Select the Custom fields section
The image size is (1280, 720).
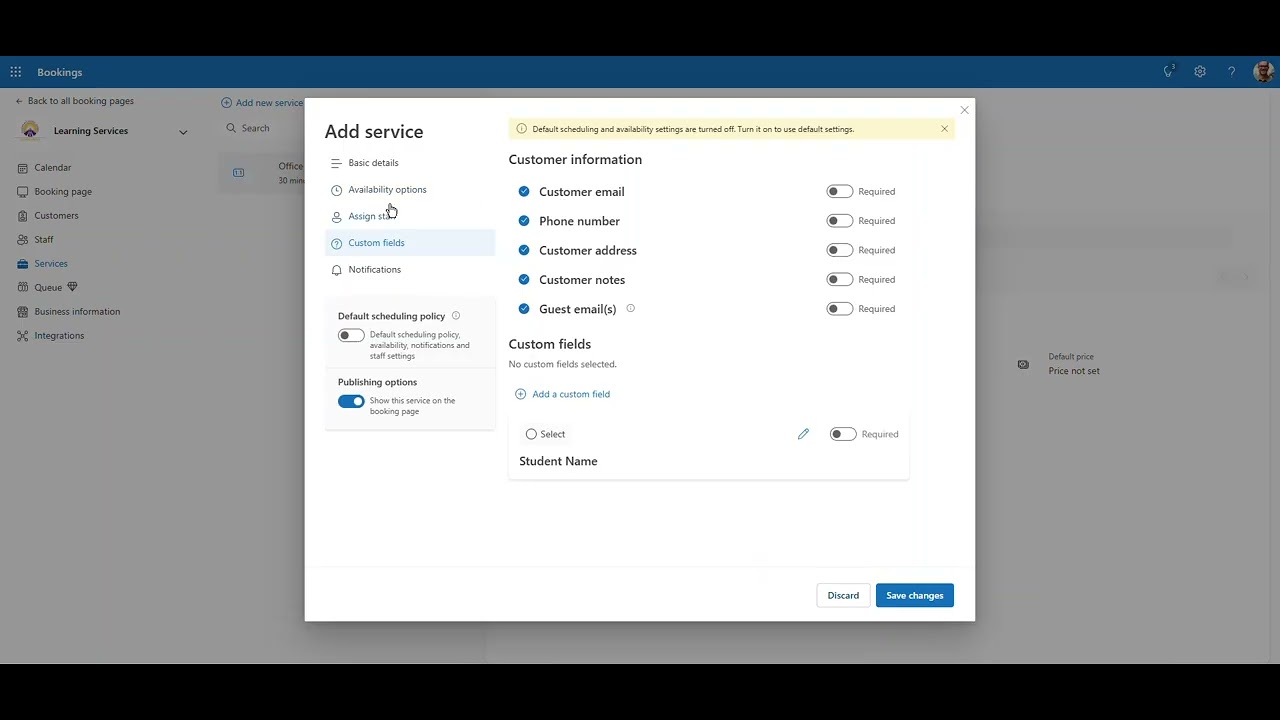tap(410, 243)
